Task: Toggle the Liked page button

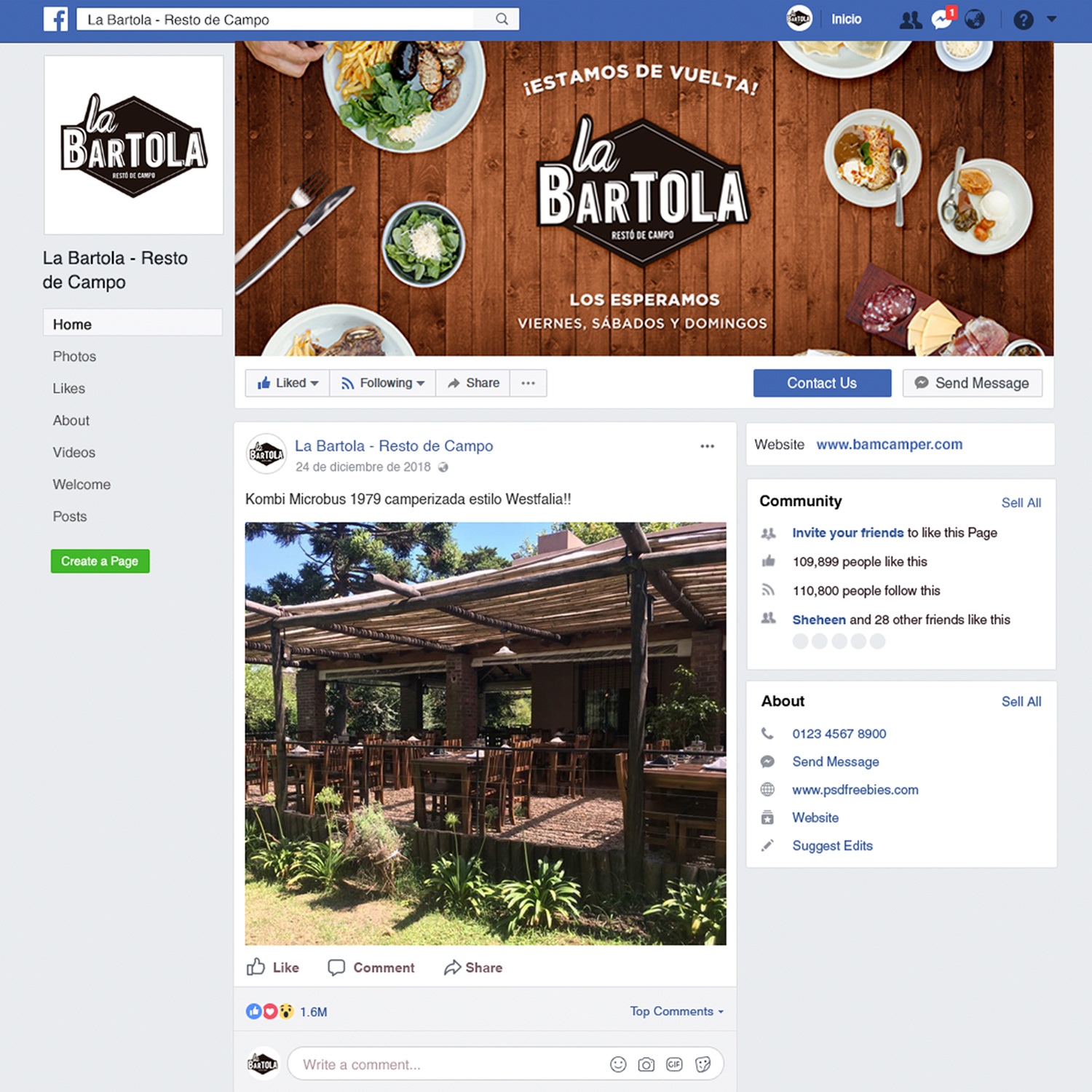Action: [x=288, y=383]
